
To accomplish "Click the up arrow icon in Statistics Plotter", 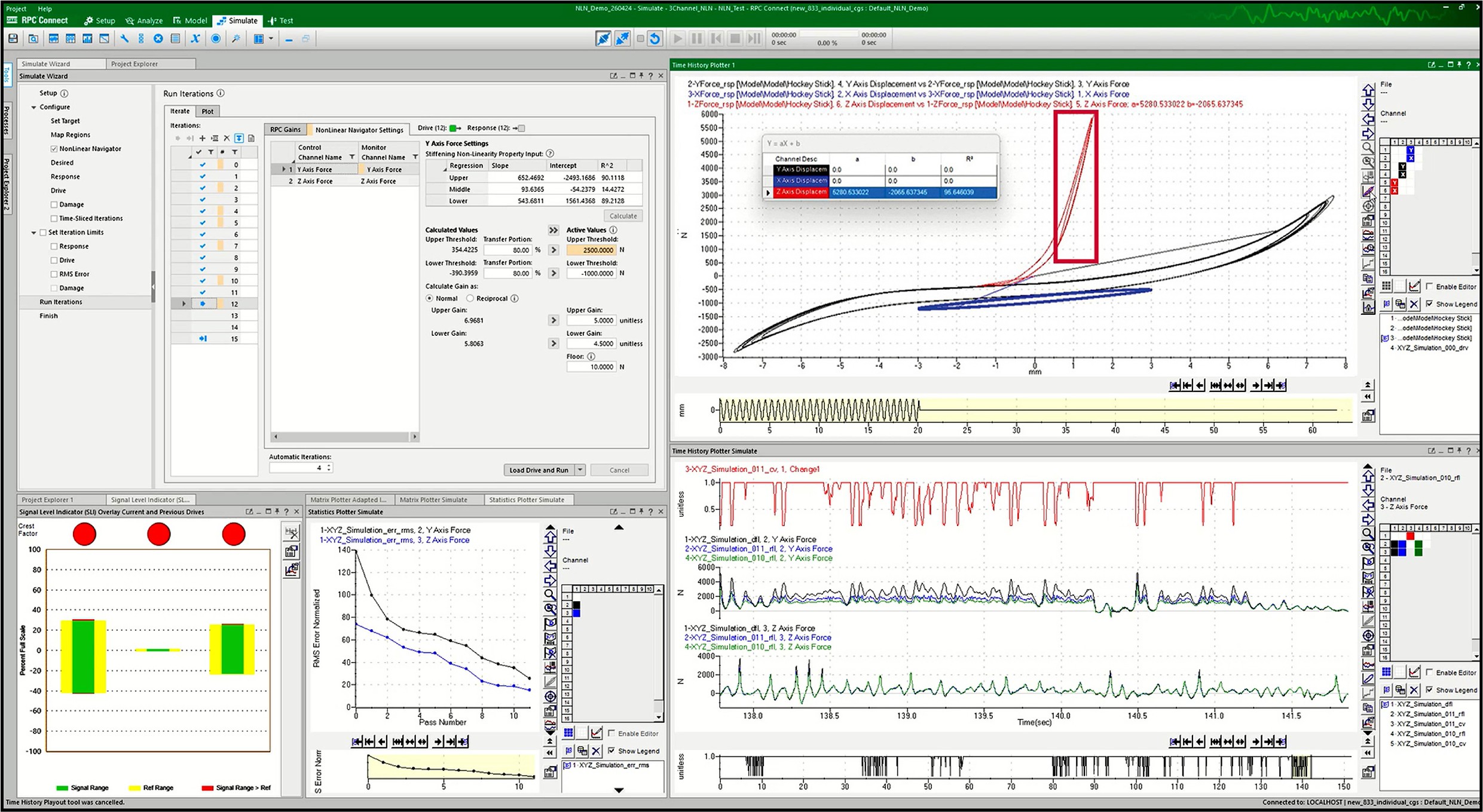I will 550,537.
